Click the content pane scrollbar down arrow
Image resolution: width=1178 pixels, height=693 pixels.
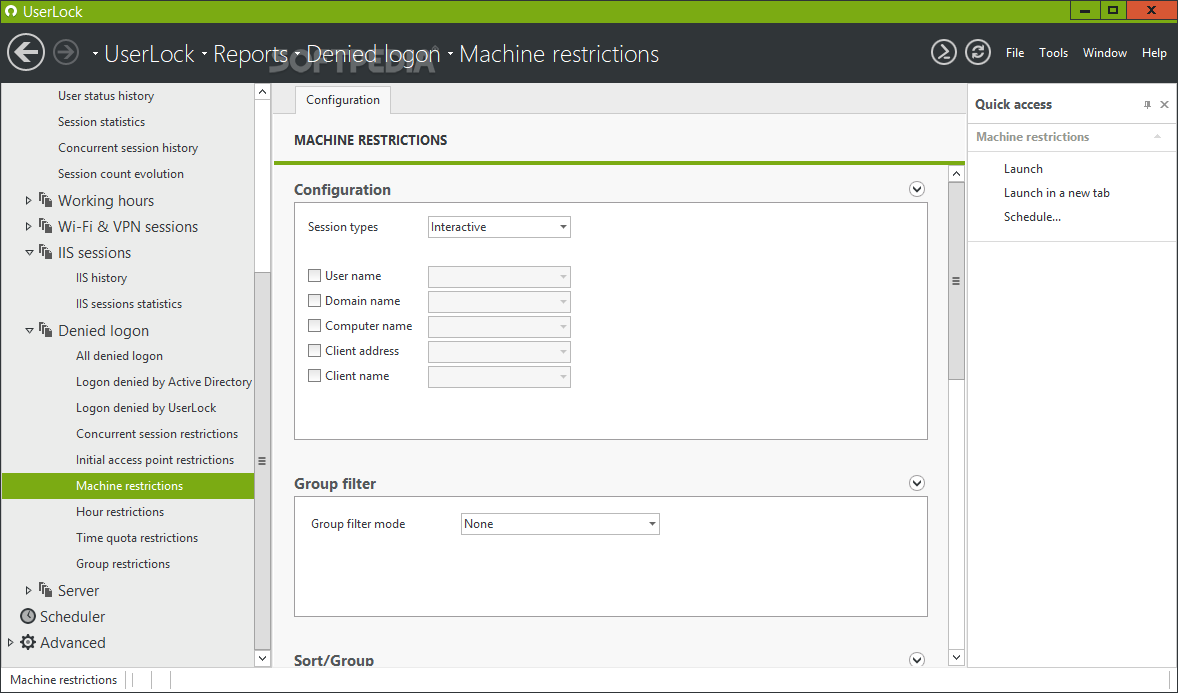(x=956, y=658)
